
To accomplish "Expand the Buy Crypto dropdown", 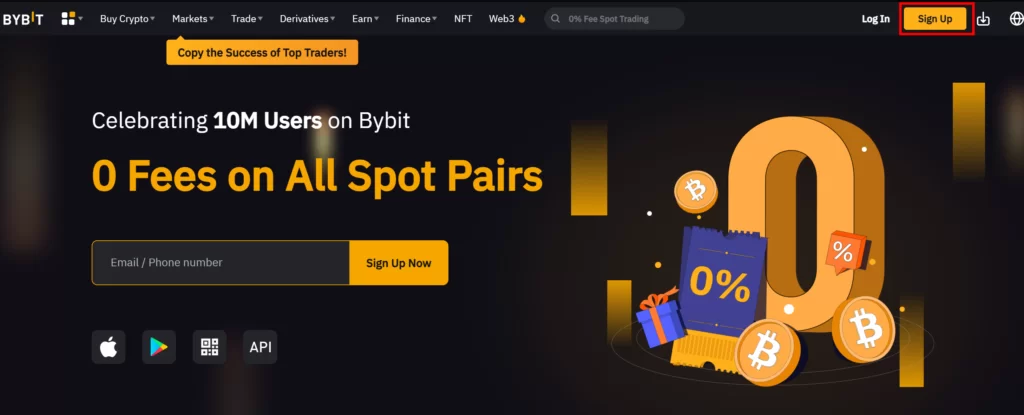I will pyautogui.click(x=127, y=19).
